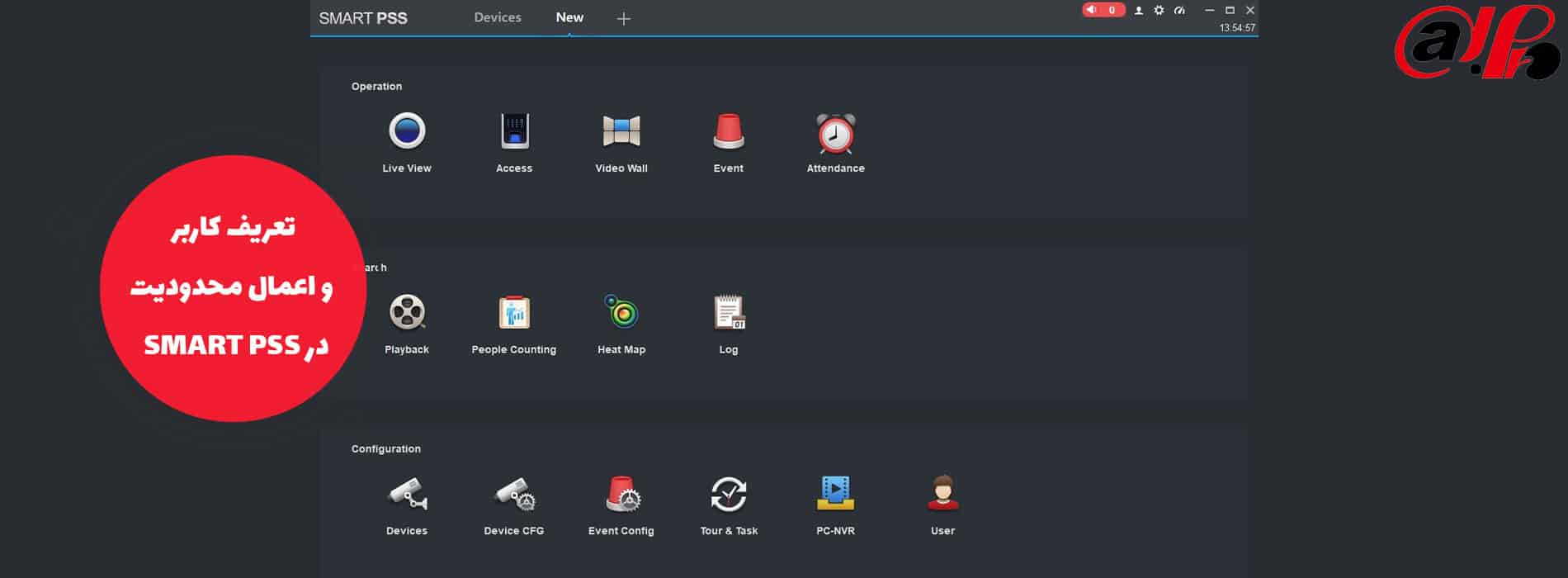Switch to the Devices tab
The width and height of the screenshot is (1568, 578).
[498, 17]
